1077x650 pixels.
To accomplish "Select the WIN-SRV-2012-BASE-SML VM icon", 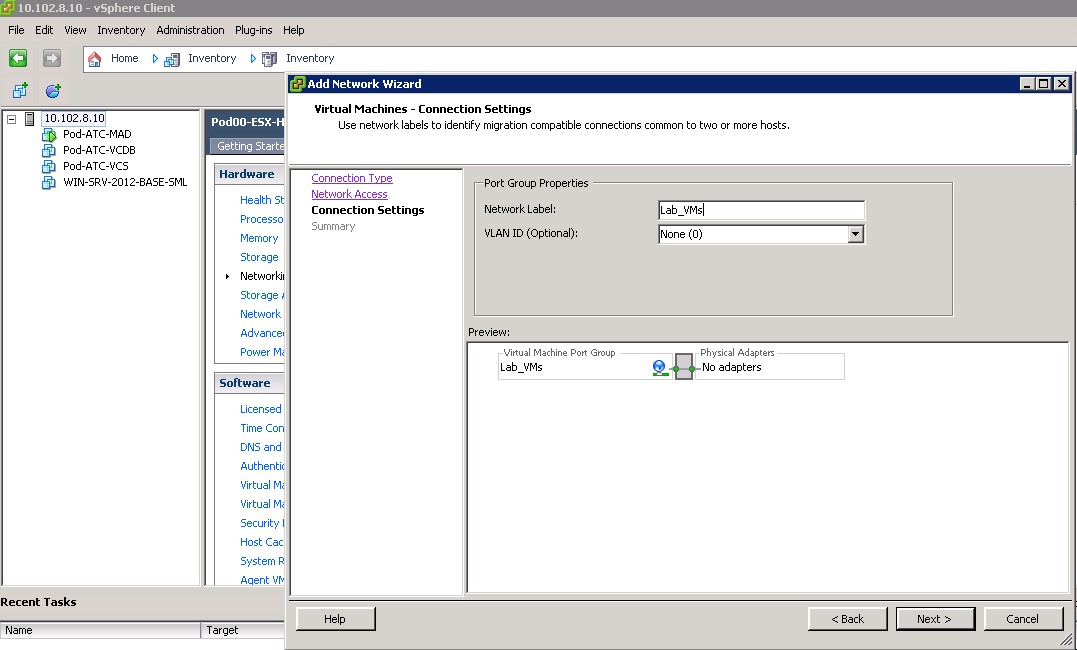I will [49, 182].
